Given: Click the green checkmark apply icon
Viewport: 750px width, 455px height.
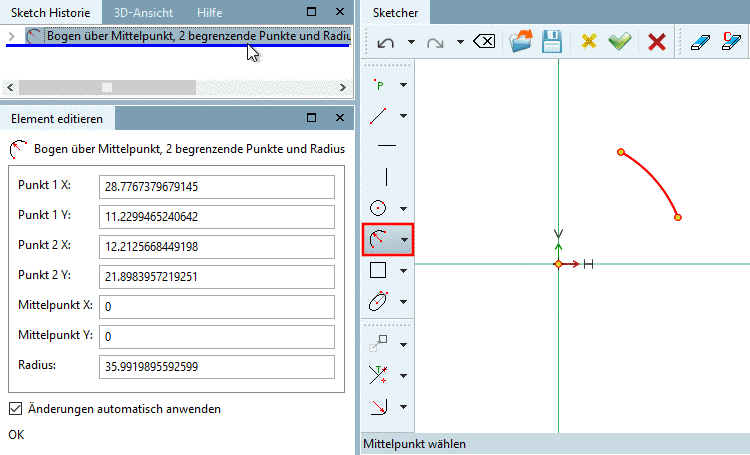Looking at the screenshot, I should [620, 42].
